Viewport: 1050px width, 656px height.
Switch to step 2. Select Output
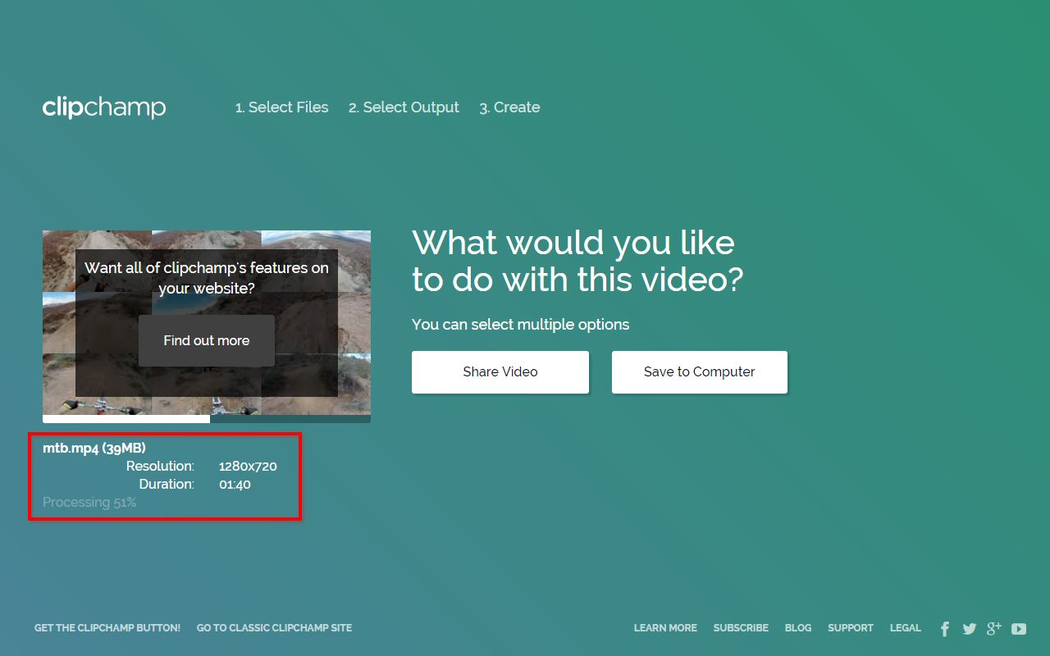coord(403,107)
